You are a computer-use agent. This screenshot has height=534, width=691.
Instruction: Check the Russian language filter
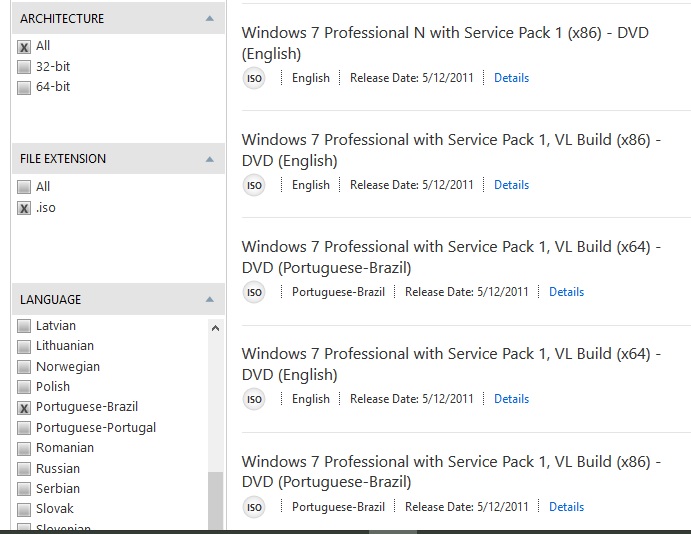pos(24,469)
